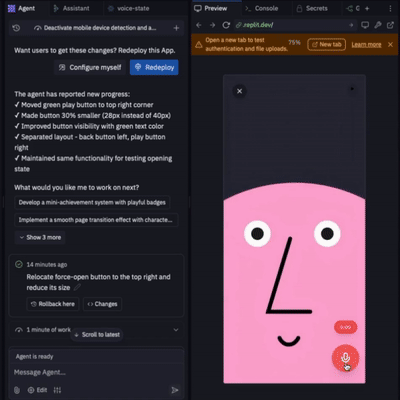Open the pane options three-dot menu
This screenshot has height=400, width=400.
(390, 8)
